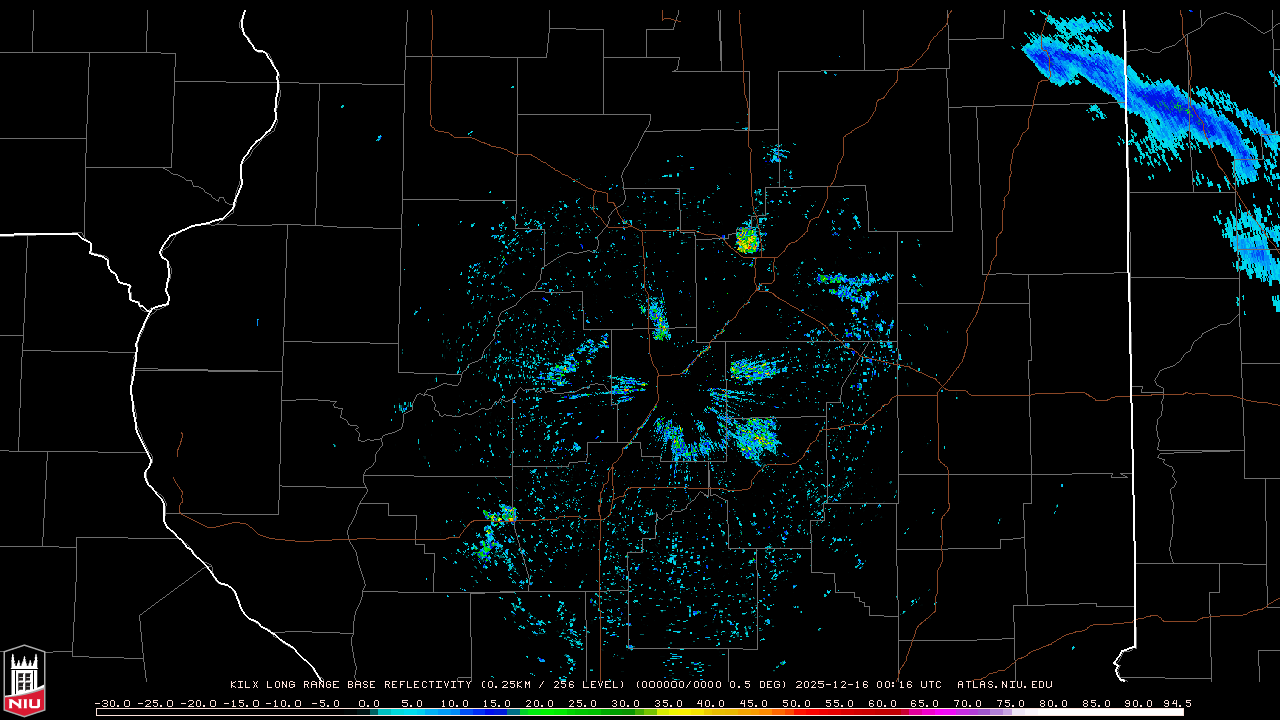Click the 94.5 maximum value scale label
The image size is (1280, 720).
1176,703
